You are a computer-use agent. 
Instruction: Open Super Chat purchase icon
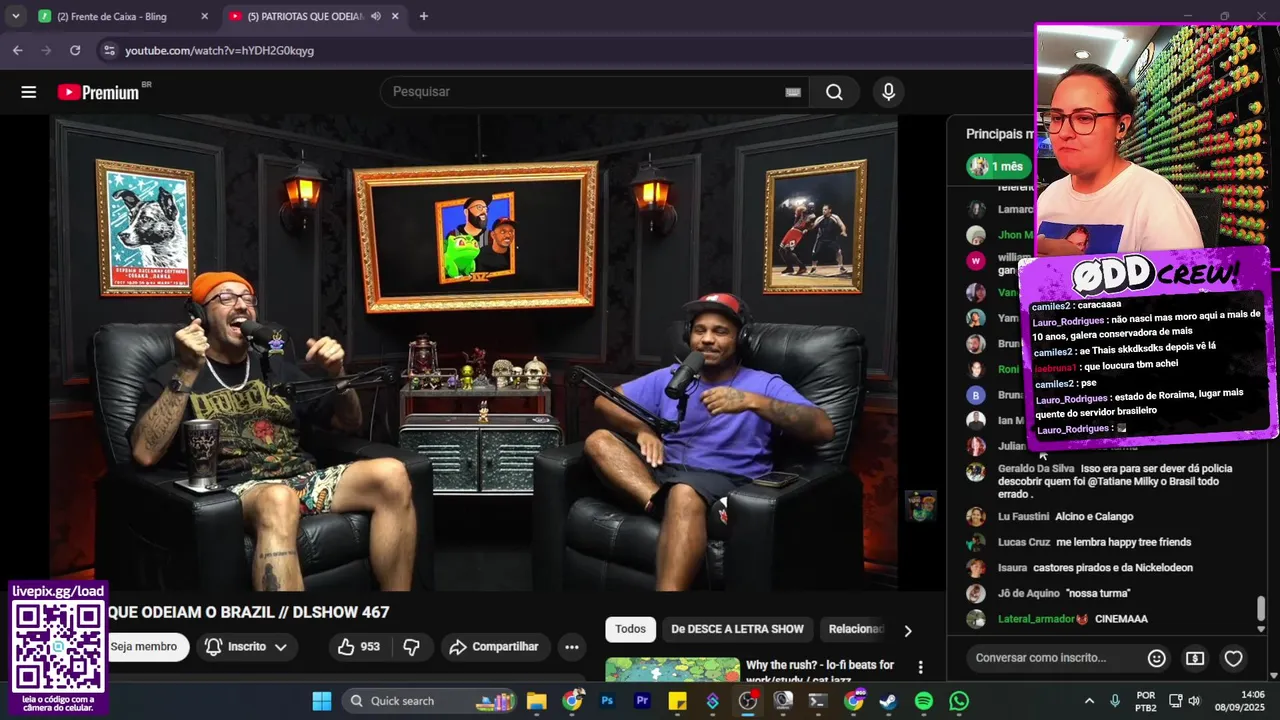[x=1195, y=658]
